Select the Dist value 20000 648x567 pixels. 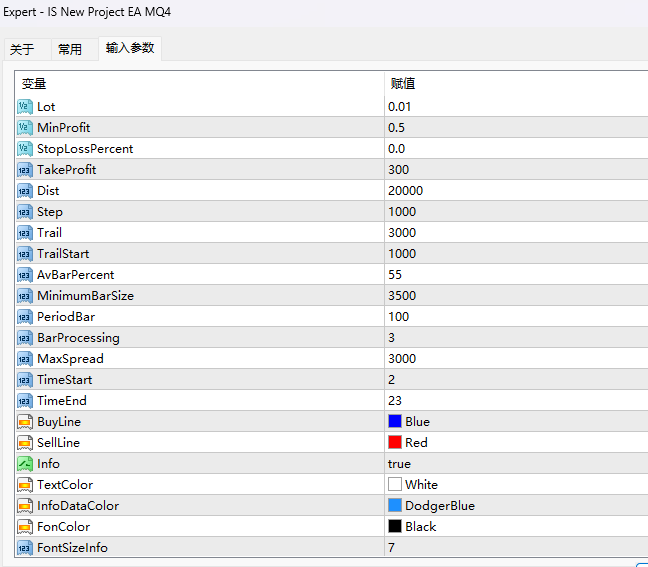tap(405, 191)
